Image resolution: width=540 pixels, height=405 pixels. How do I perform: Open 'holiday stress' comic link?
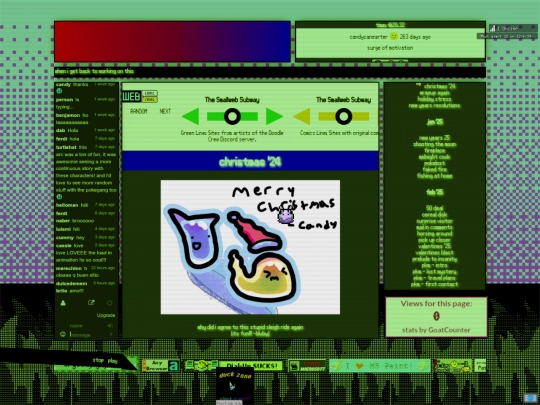[434, 99]
